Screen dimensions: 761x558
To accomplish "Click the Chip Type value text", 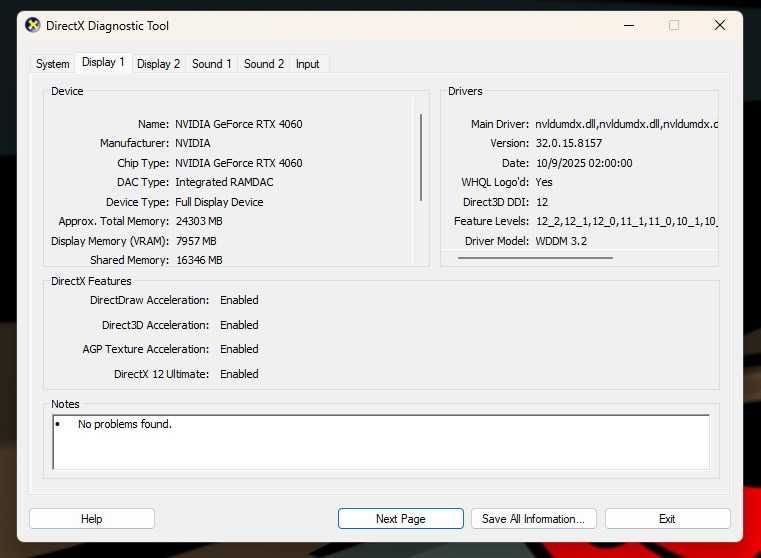I will click(239, 163).
